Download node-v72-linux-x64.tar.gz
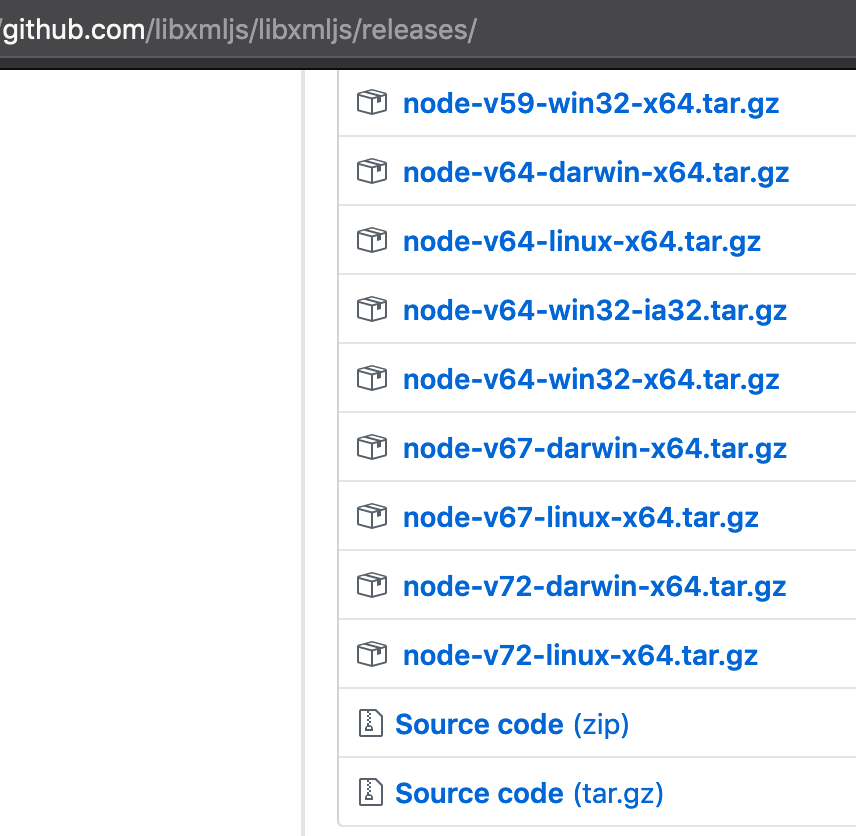The width and height of the screenshot is (856, 836). (x=580, y=654)
